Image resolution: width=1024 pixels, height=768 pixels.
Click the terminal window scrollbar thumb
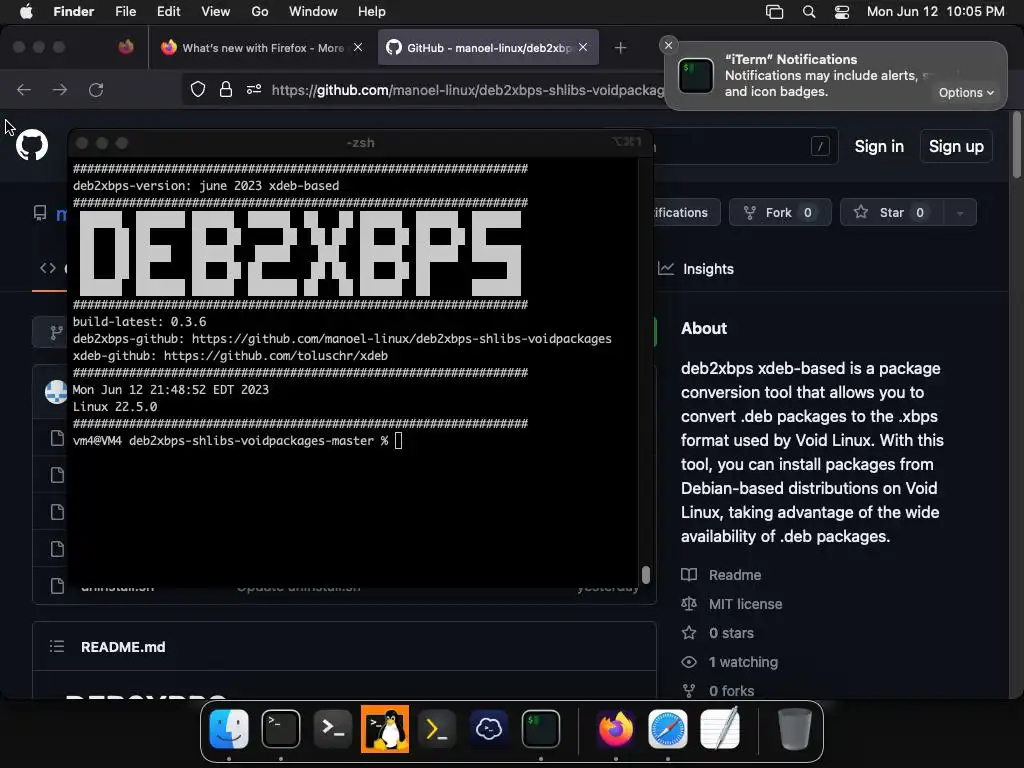(646, 575)
